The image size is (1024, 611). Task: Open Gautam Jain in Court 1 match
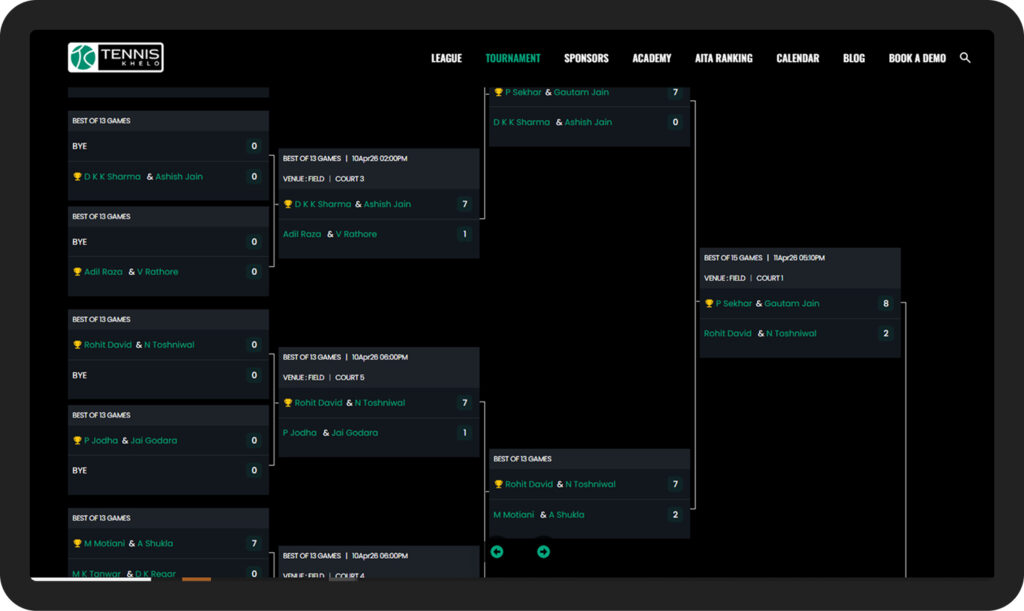point(792,303)
